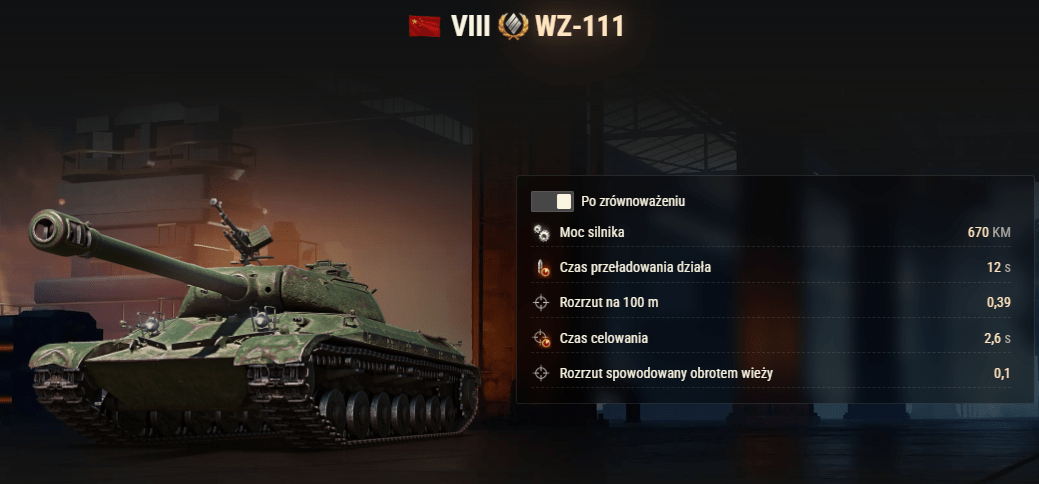
Task: Click the Rozrzut na 100 m label
Action: pos(608,303)
